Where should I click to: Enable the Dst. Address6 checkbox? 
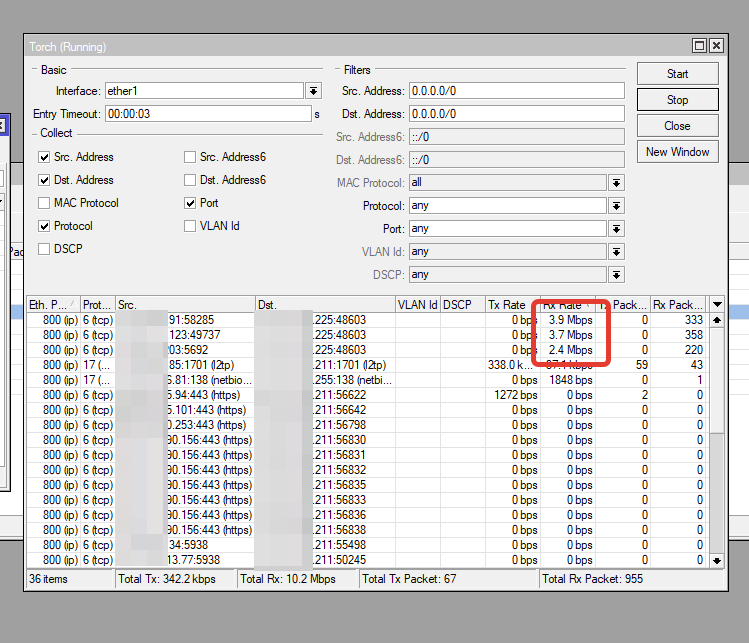click(190, 180)
